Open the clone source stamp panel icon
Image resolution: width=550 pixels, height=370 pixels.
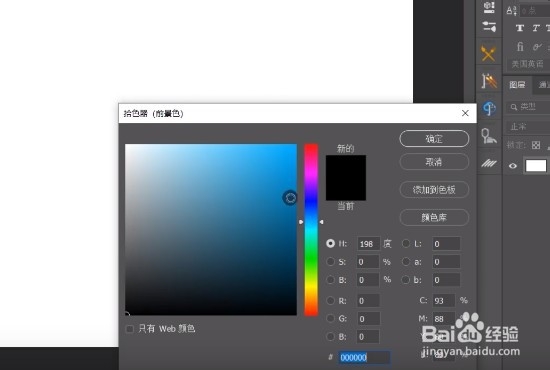(489, 136)
